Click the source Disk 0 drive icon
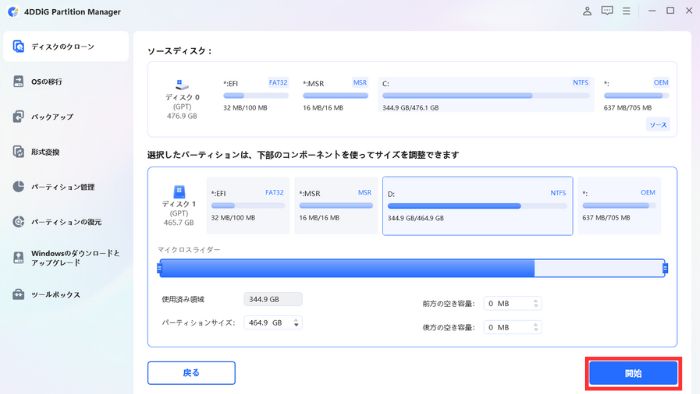 tap(182, 84)
